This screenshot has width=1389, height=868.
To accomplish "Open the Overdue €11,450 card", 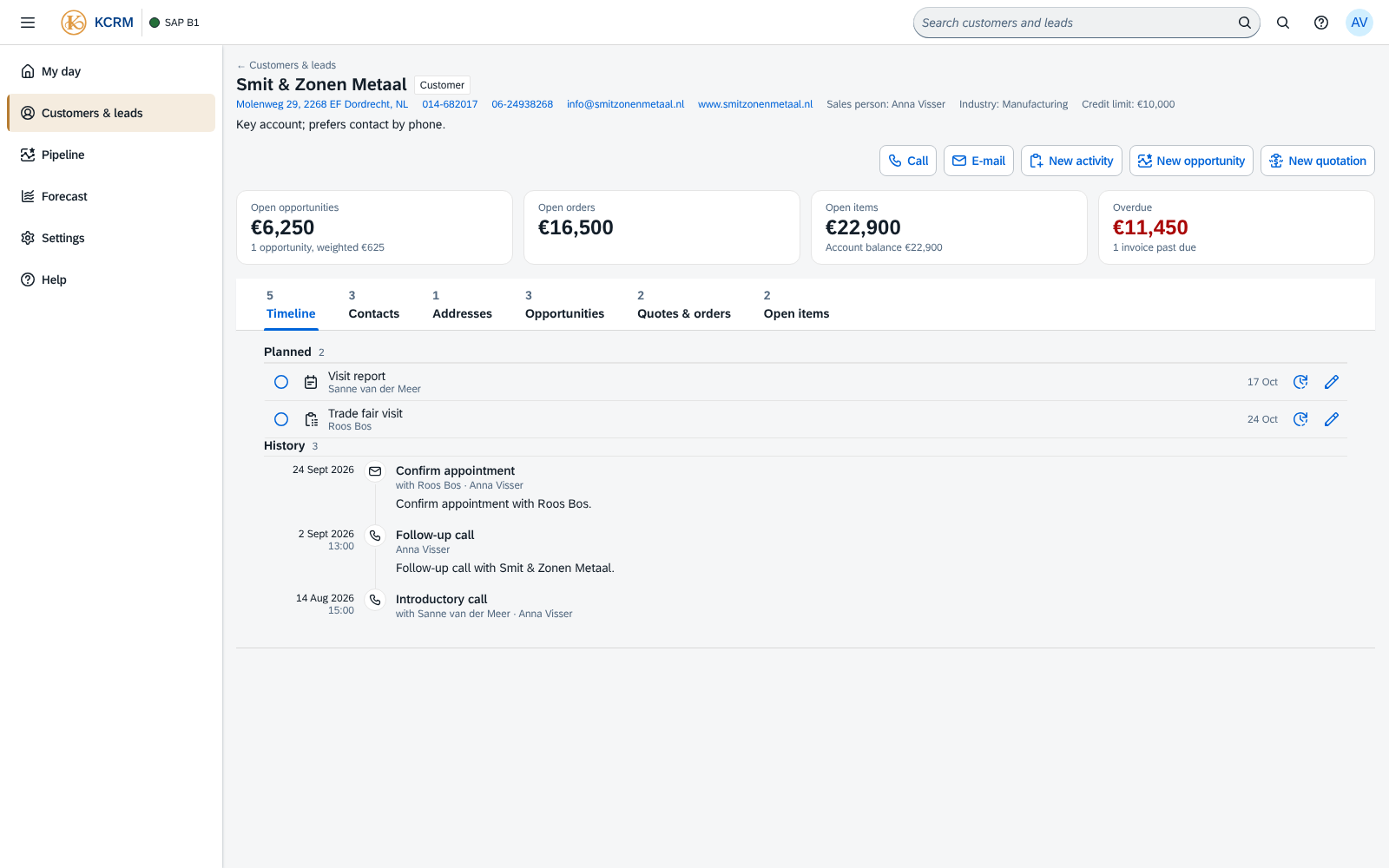I will click(1236, 227).
